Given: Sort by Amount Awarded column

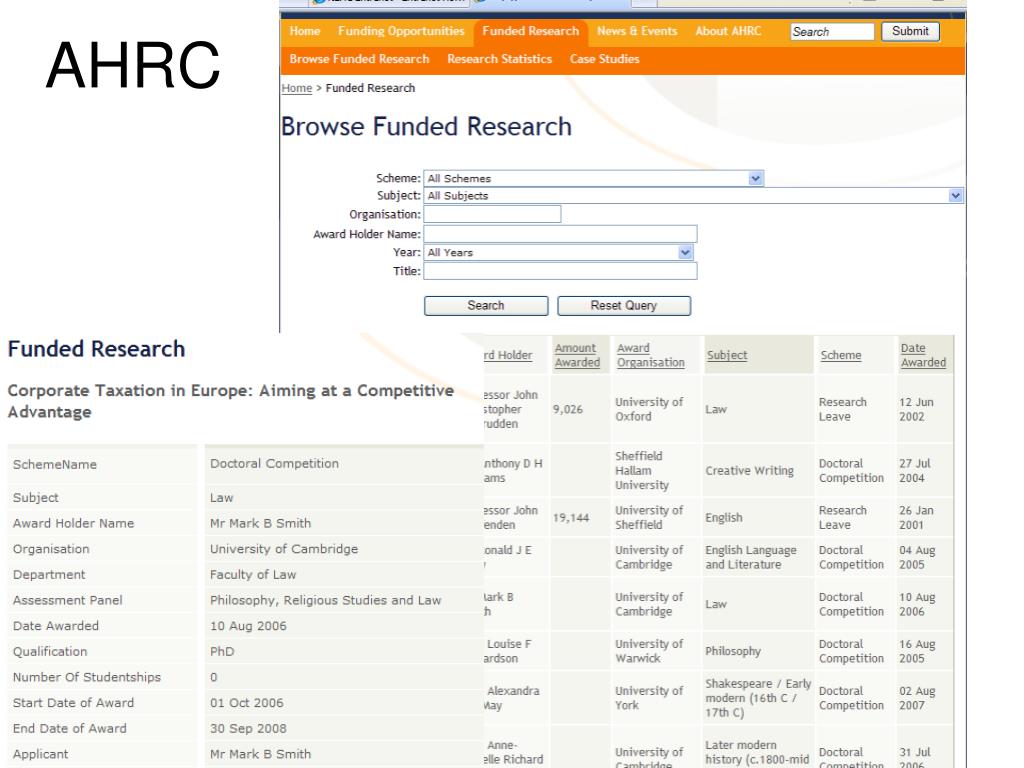Looking at the screenshot, I should click(x=577, y=355).
